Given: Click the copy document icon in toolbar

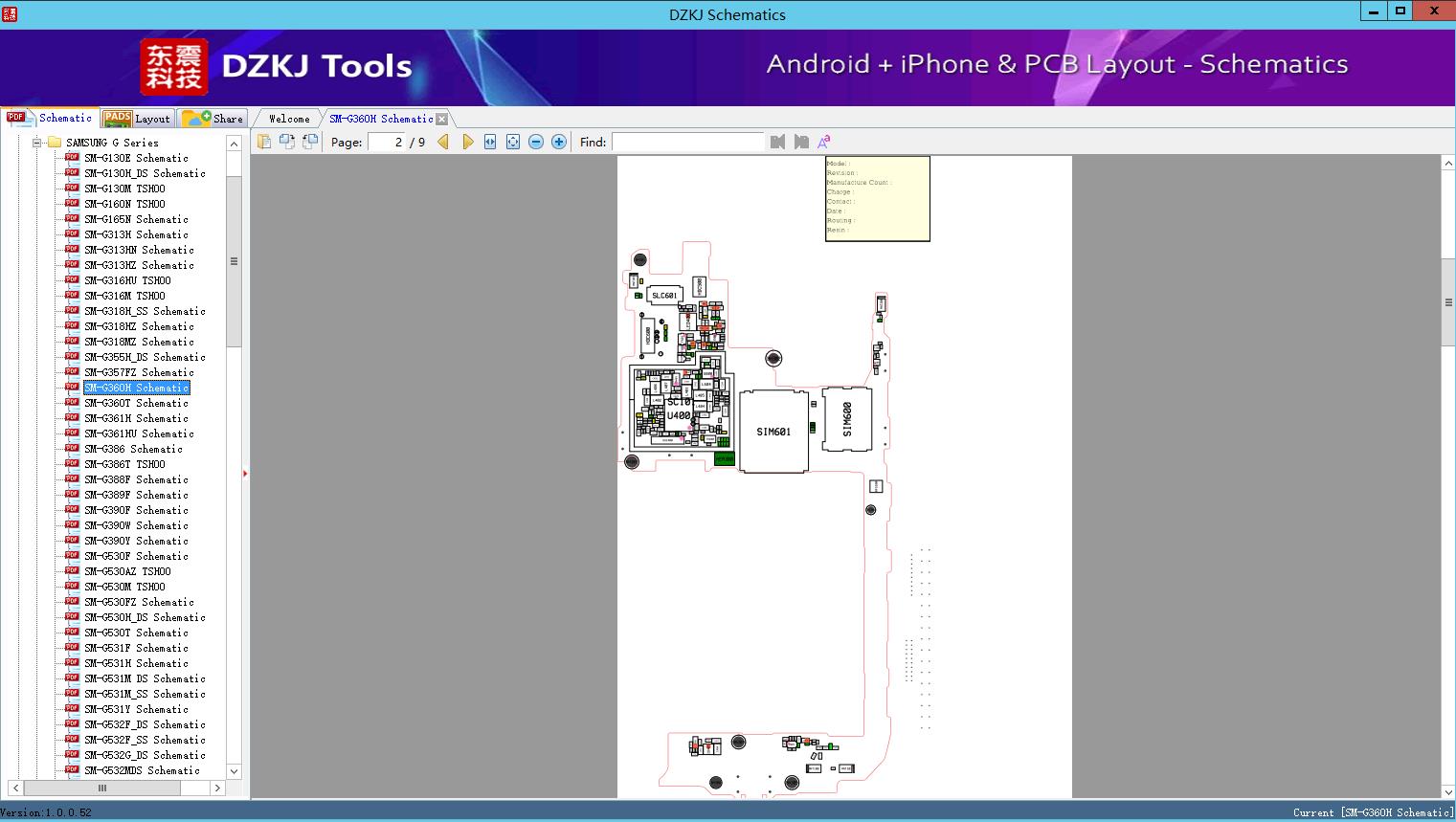Looking at the screenshot, I should coord(264,142).
